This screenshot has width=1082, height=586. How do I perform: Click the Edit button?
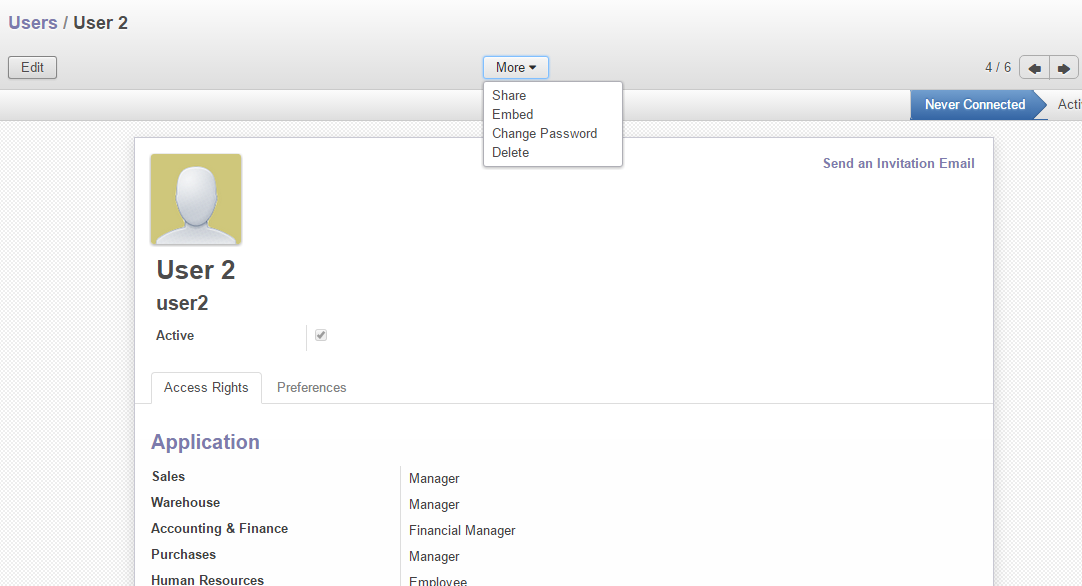[x=32, y=67]
